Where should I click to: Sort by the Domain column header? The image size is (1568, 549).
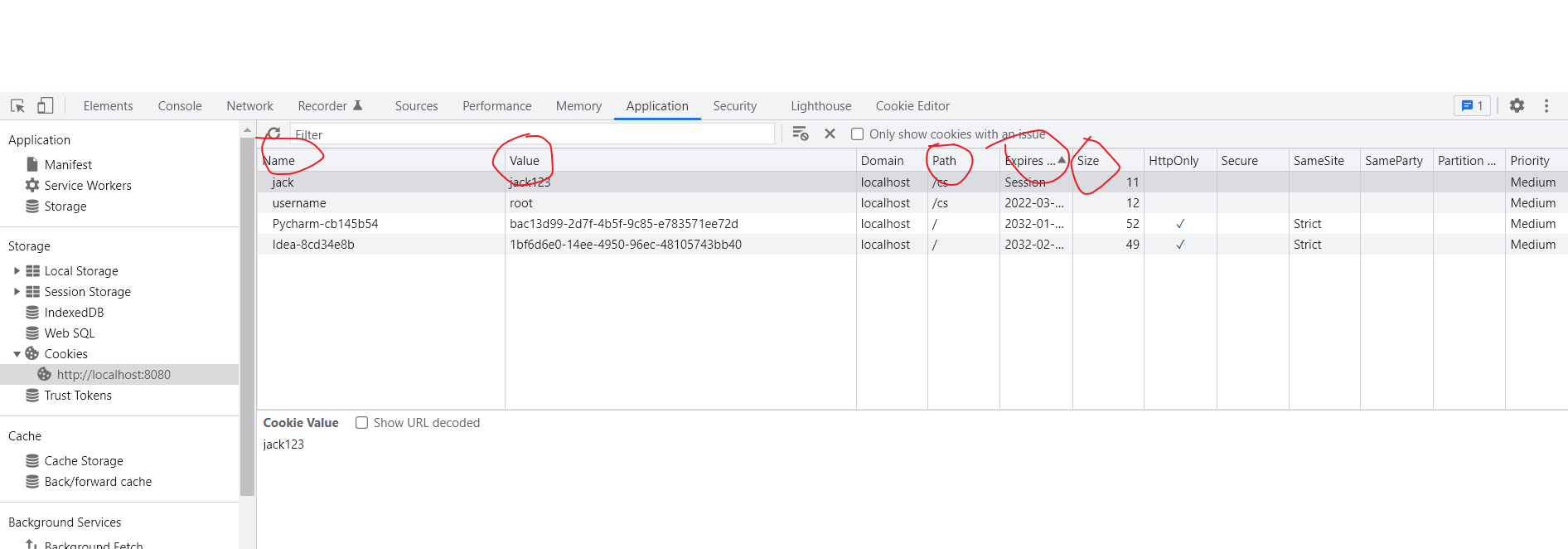892,160
